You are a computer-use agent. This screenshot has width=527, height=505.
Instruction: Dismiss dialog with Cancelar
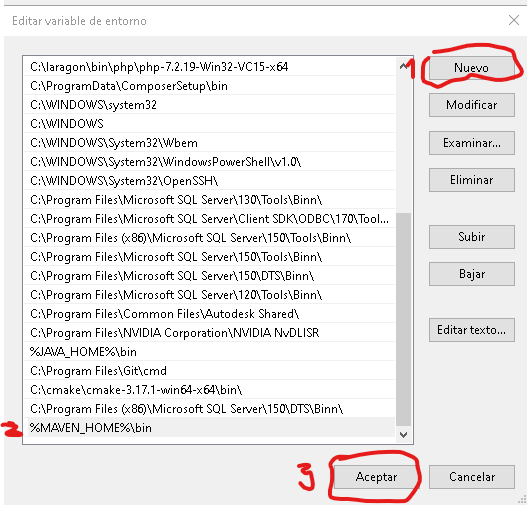pos(472,477)
